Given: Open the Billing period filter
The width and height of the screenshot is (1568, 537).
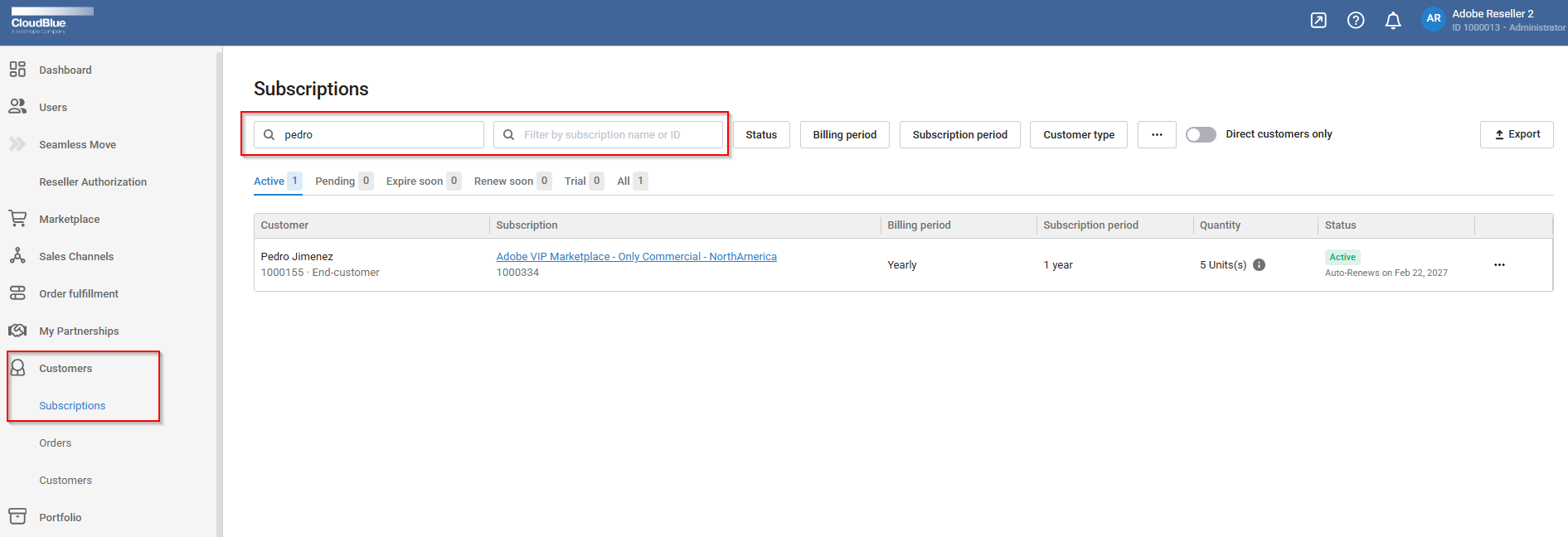Looking at the screenshot, I should click(844, 134).
